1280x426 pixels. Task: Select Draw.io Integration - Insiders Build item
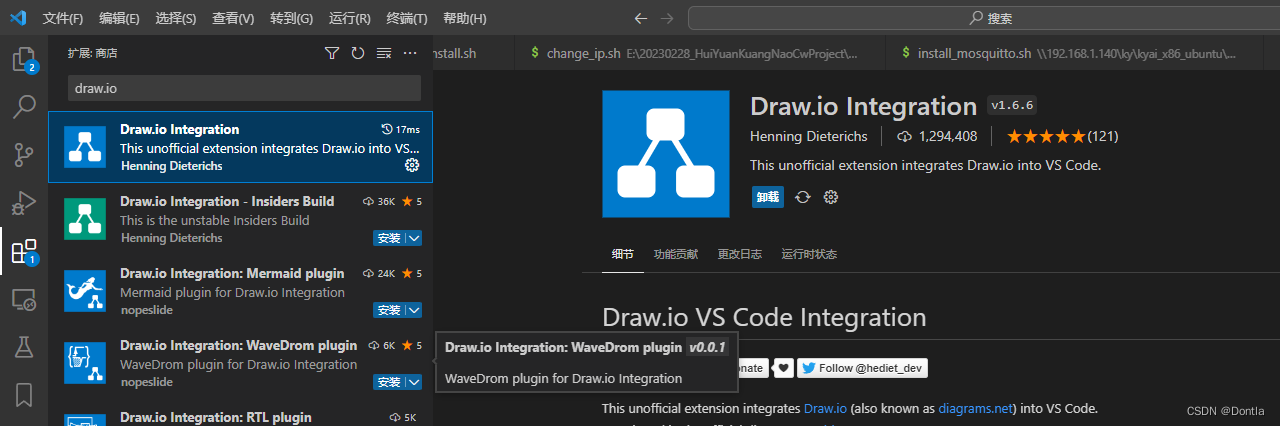(x=240, y=219)
